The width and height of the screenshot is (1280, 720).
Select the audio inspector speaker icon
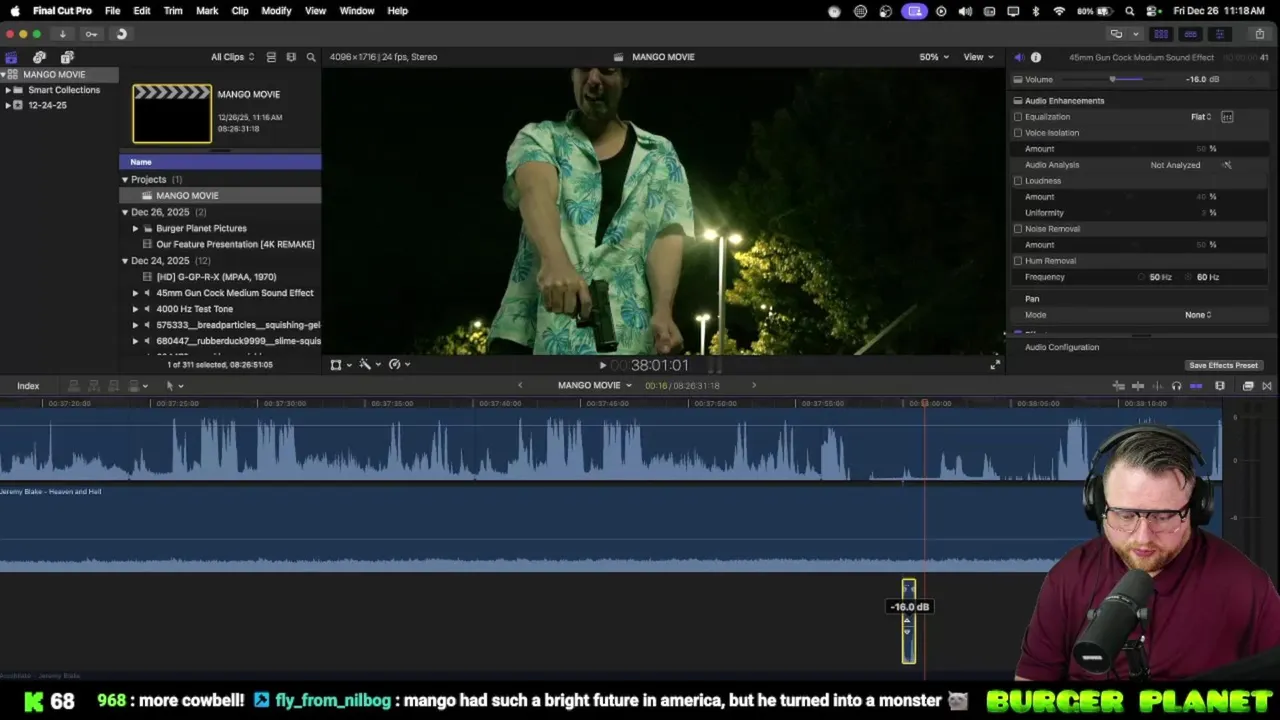pyautogui.click(x=1018, y=57)
